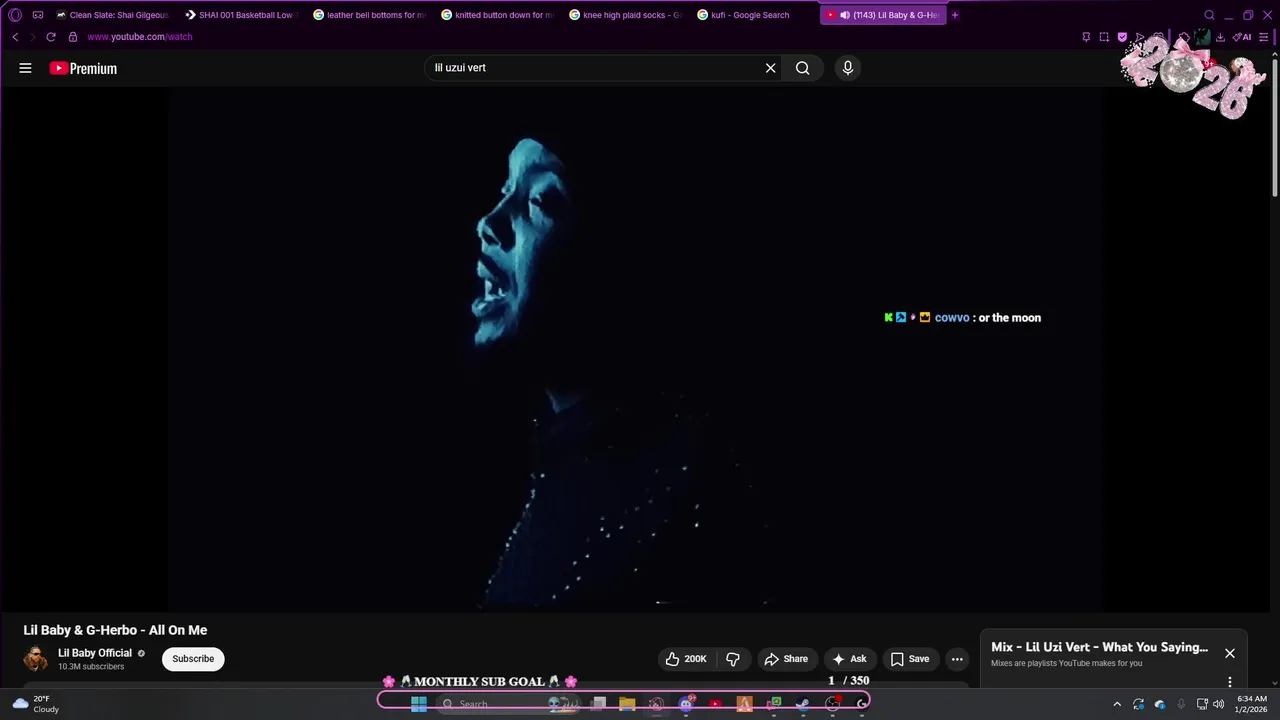Switch to leather bell bottoms tab
The height and width of the screenshot is (720, 1280).
coord(369,15)
